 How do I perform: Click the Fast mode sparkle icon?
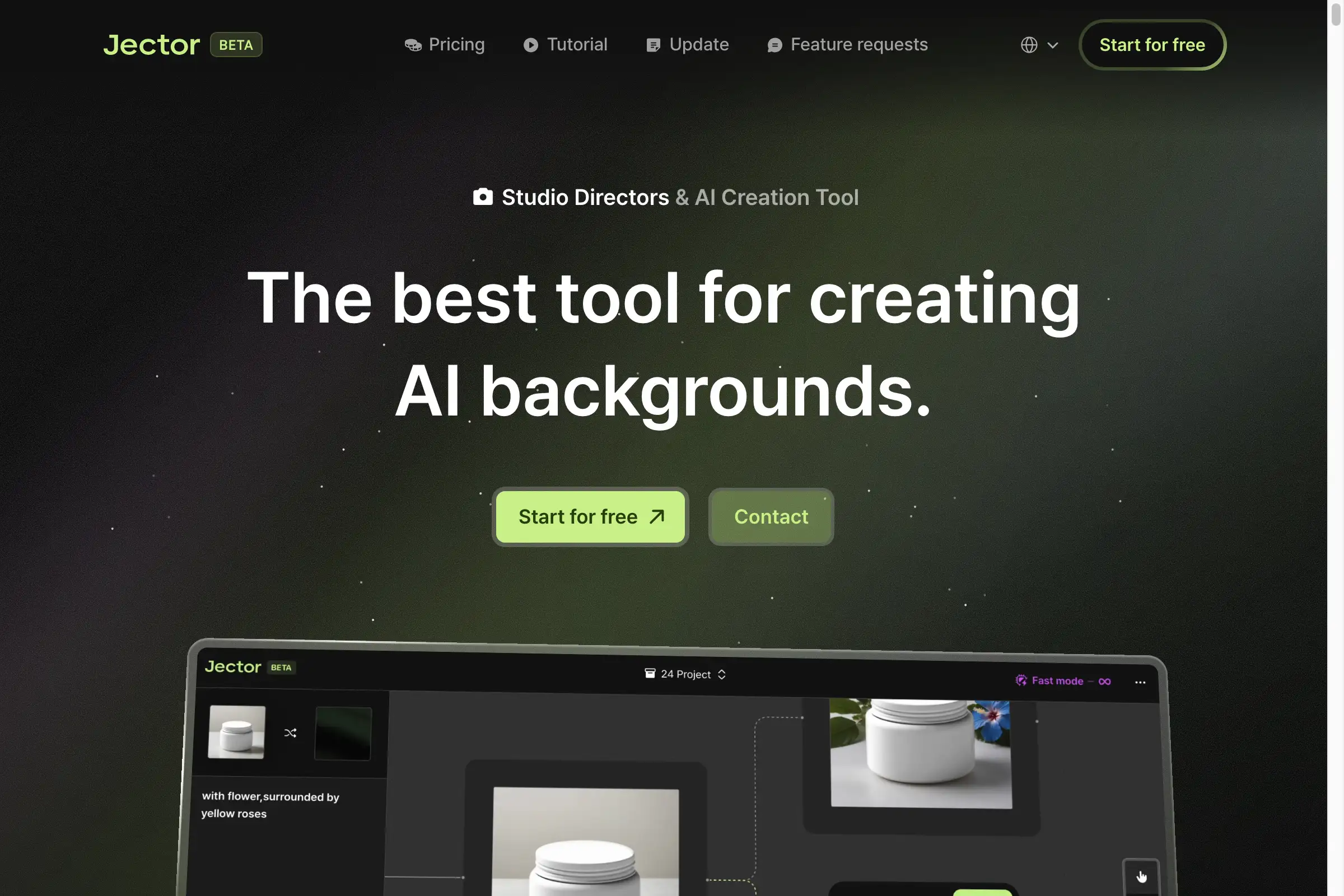pos(1020,680)
